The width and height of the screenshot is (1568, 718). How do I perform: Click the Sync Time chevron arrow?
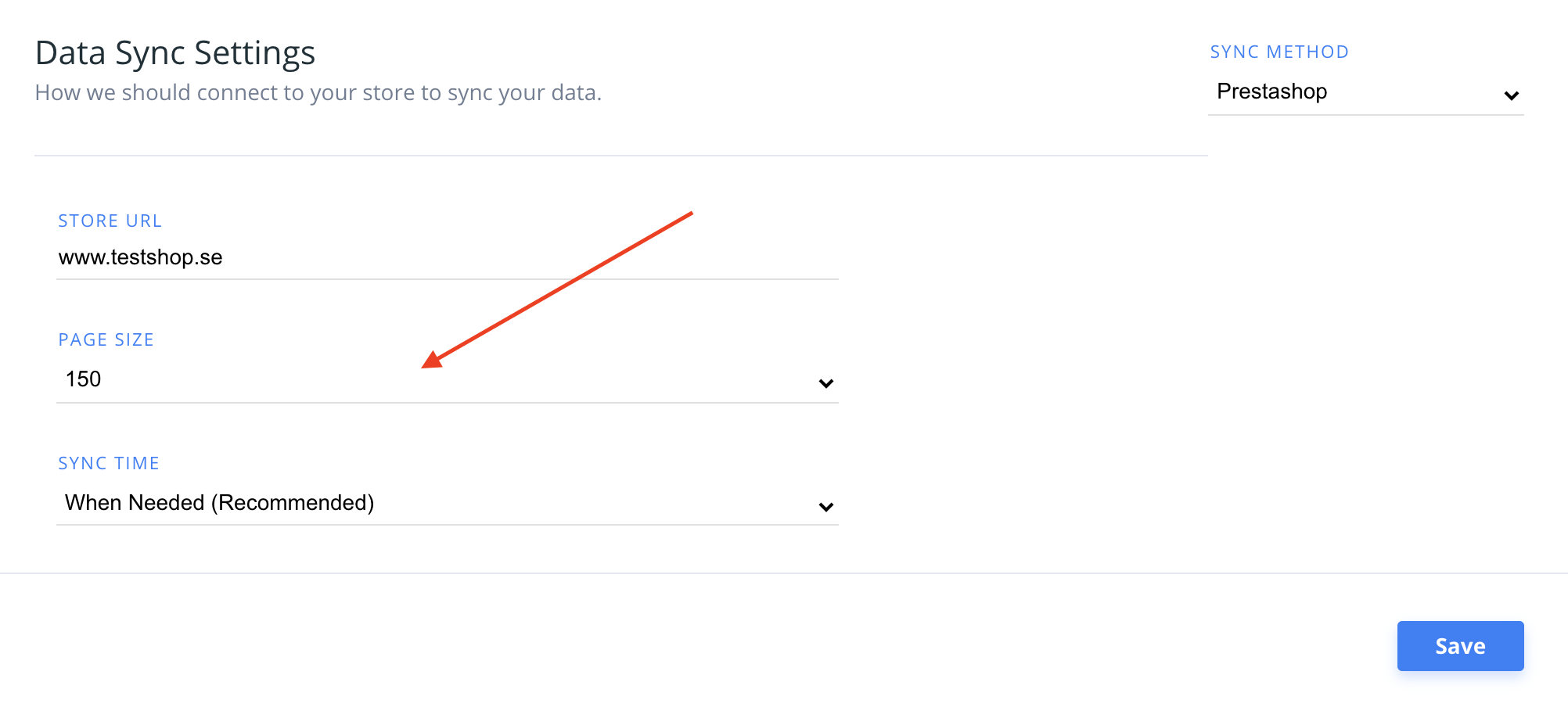point(825,507)
